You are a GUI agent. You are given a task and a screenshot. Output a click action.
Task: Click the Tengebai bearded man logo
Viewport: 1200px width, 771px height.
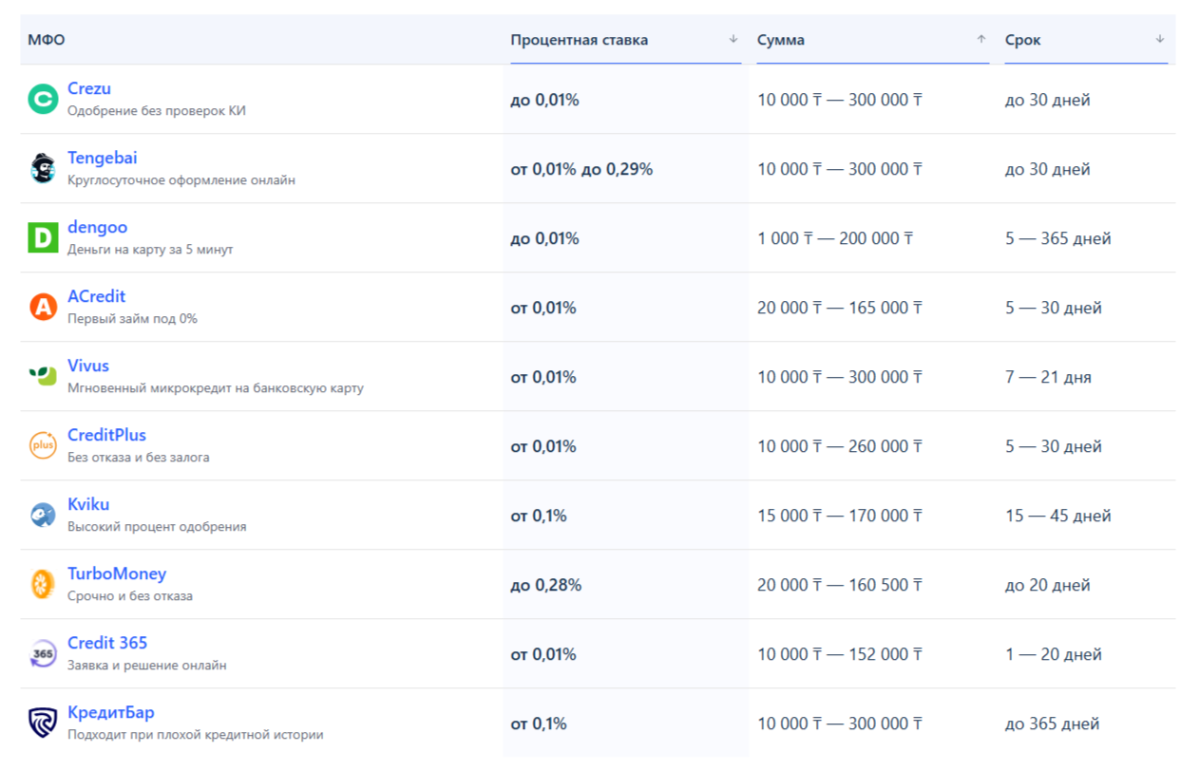coord(43,168)
